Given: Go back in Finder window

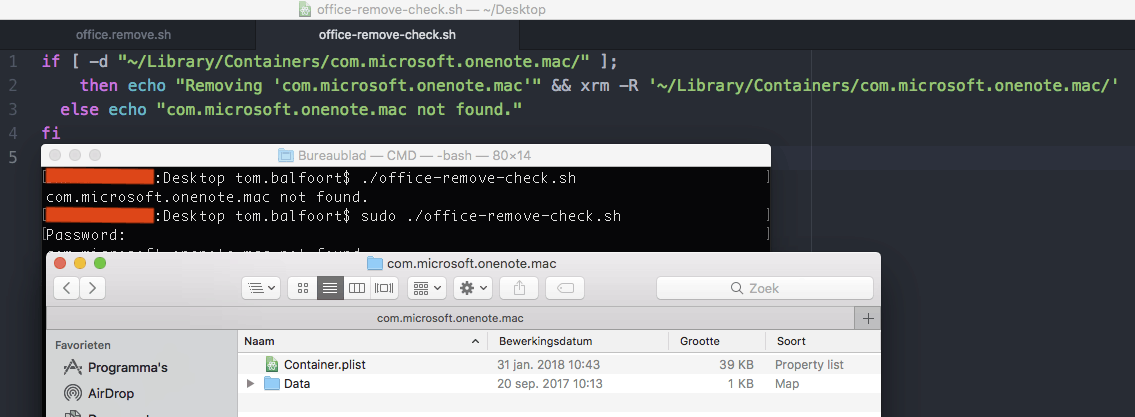Looking at the screenshot, I should pos(67,287).
